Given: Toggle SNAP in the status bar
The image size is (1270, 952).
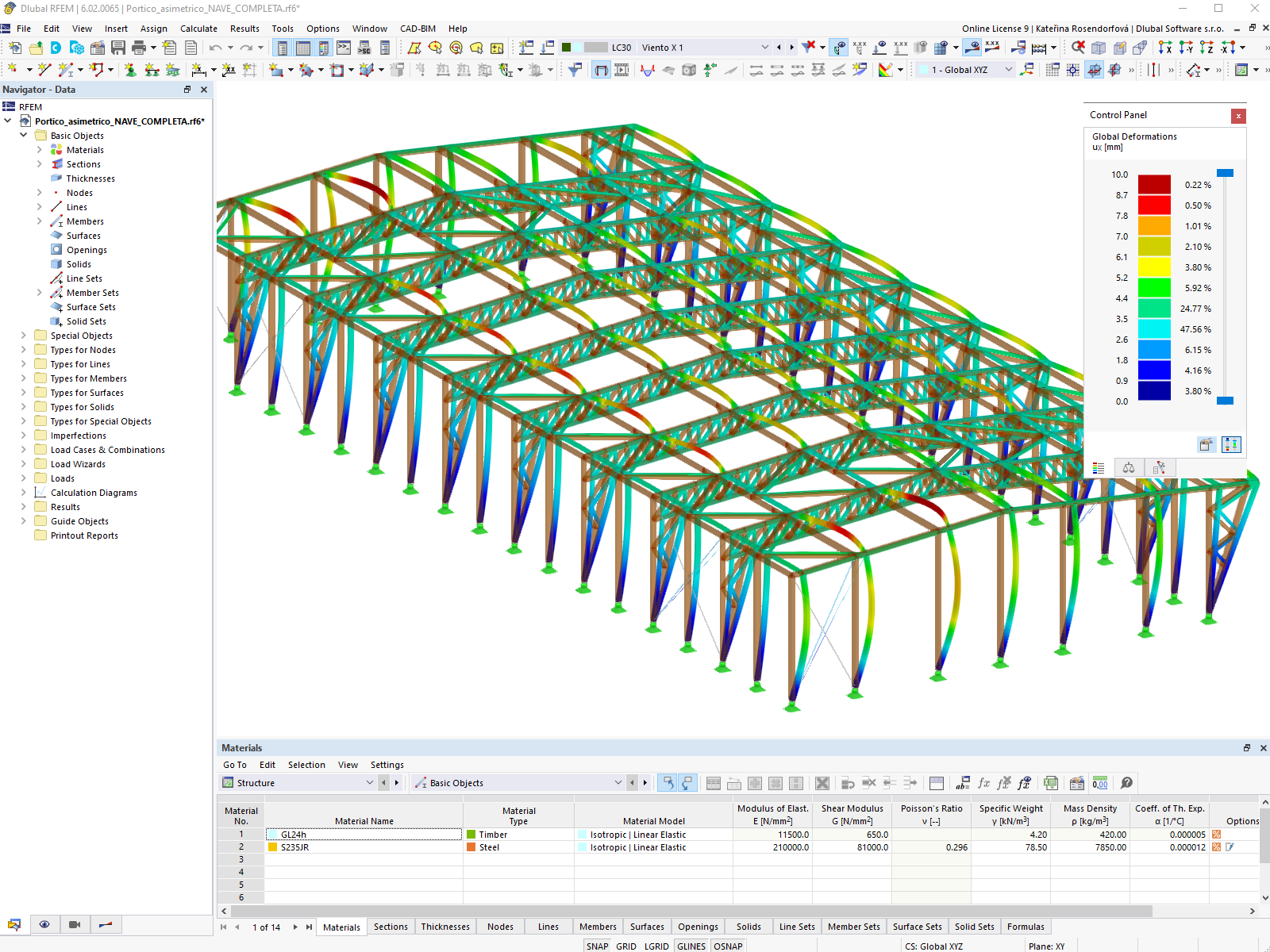Looking at the screenshot, I should [x=597, y=946].
